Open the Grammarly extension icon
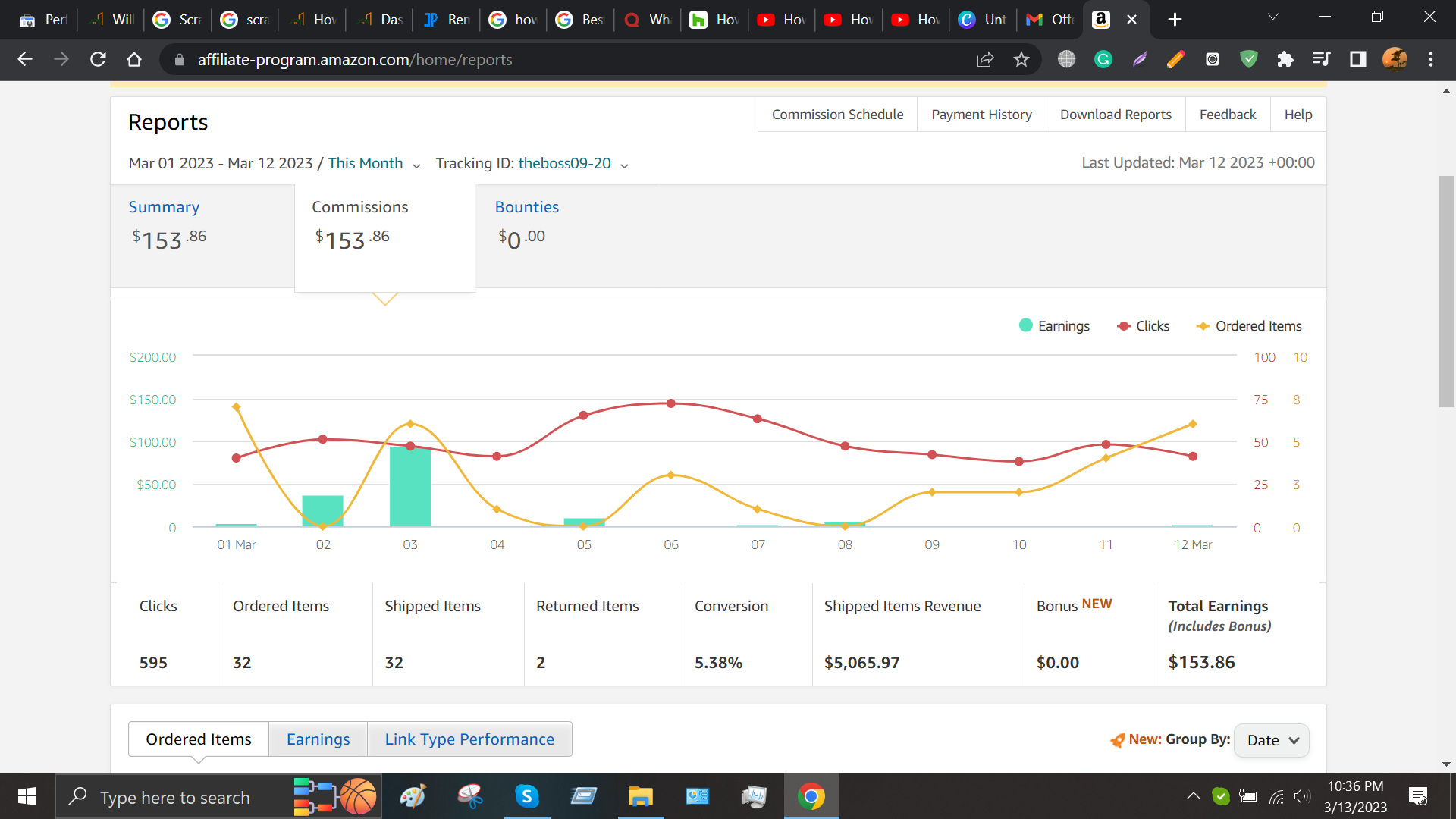Screen dimensions: 1456x819 point(1103,59)
